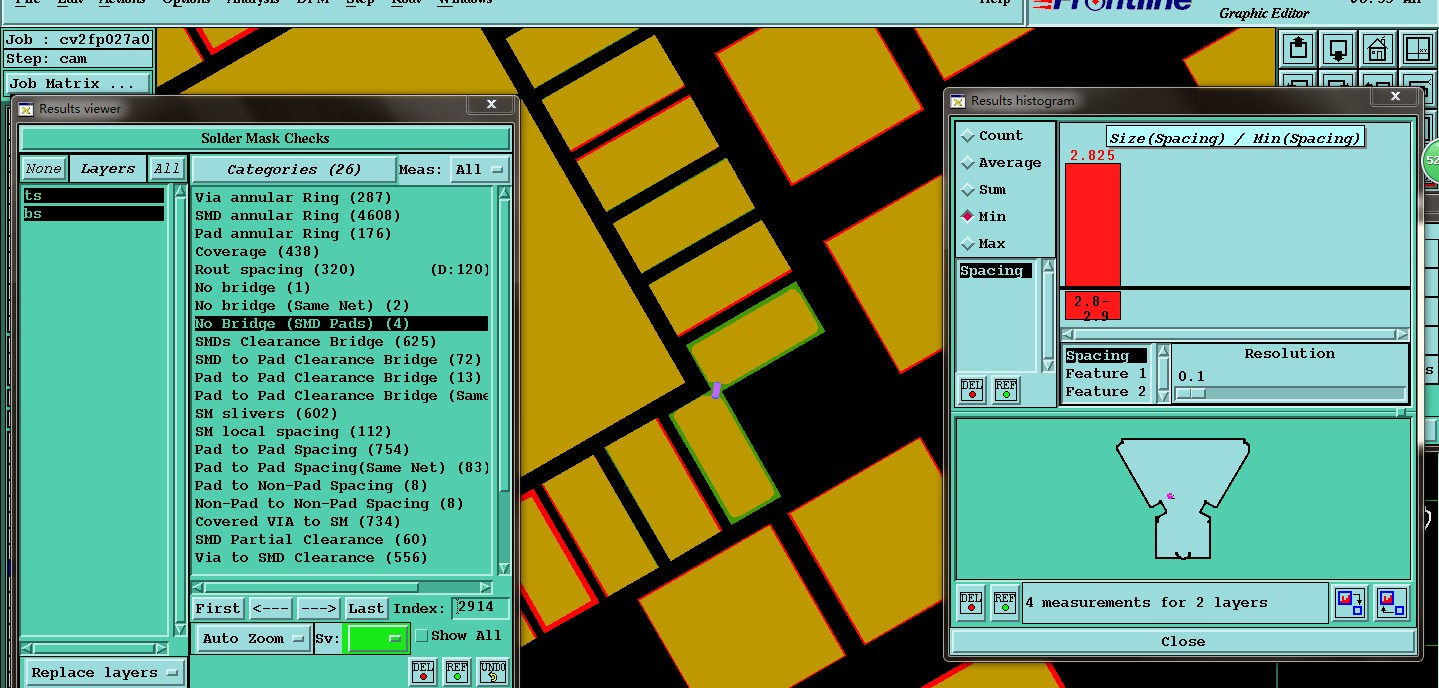Select the Min radio option
Viewport: 1439px width, 688px height.
968,216
